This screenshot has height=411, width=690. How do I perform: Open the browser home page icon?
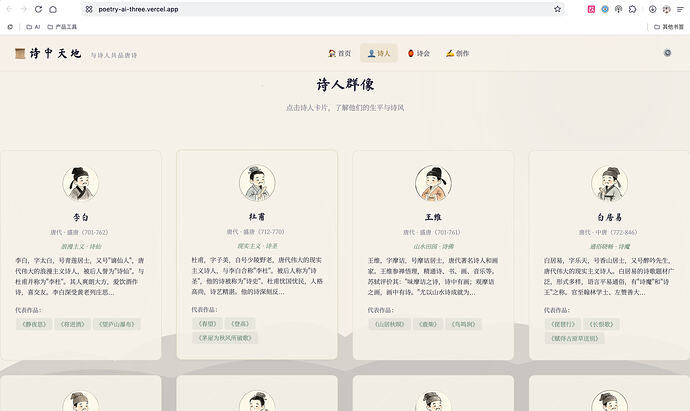[x=53, y=9]
